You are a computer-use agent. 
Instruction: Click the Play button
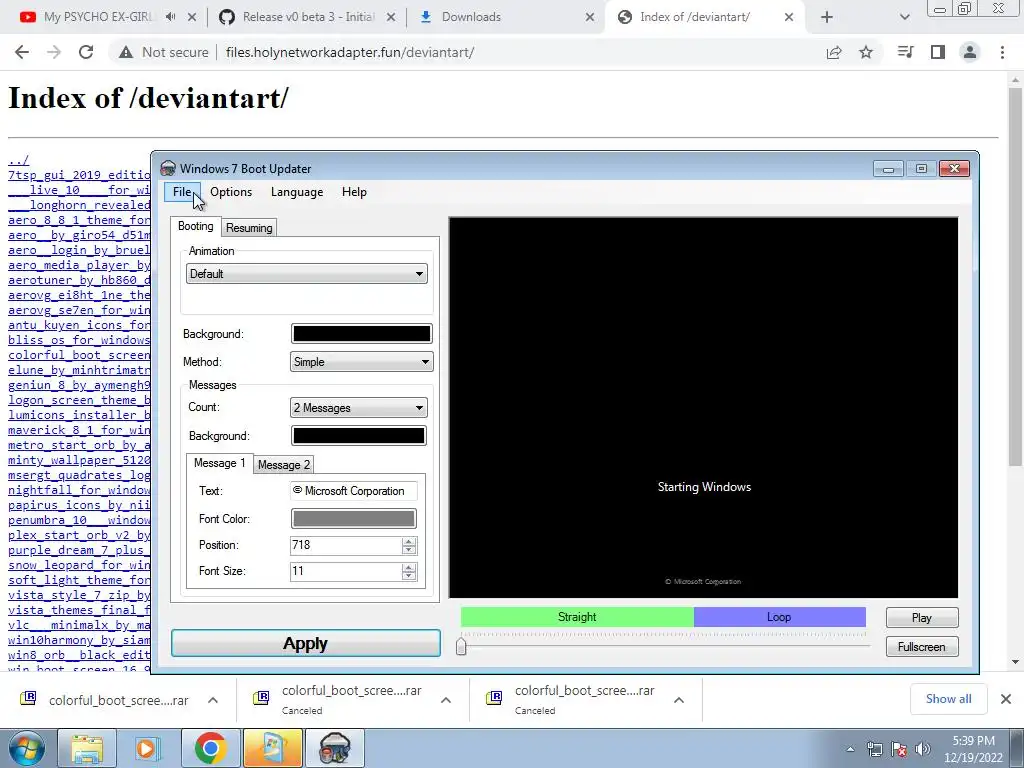tap(921, 618)
